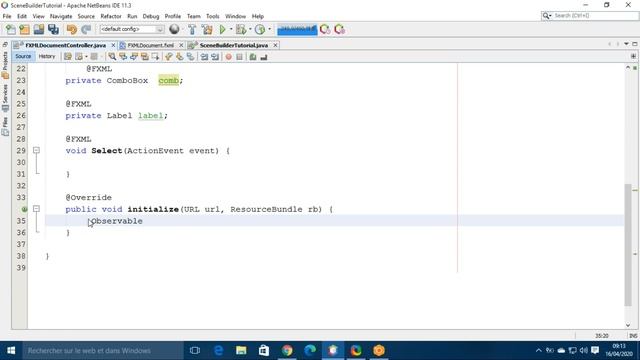The width and height of the screenshot is (640, 360).
Task: Close the FXMLDocument.fxml tab
Action: pyautogui.click(x=181, y=45)
